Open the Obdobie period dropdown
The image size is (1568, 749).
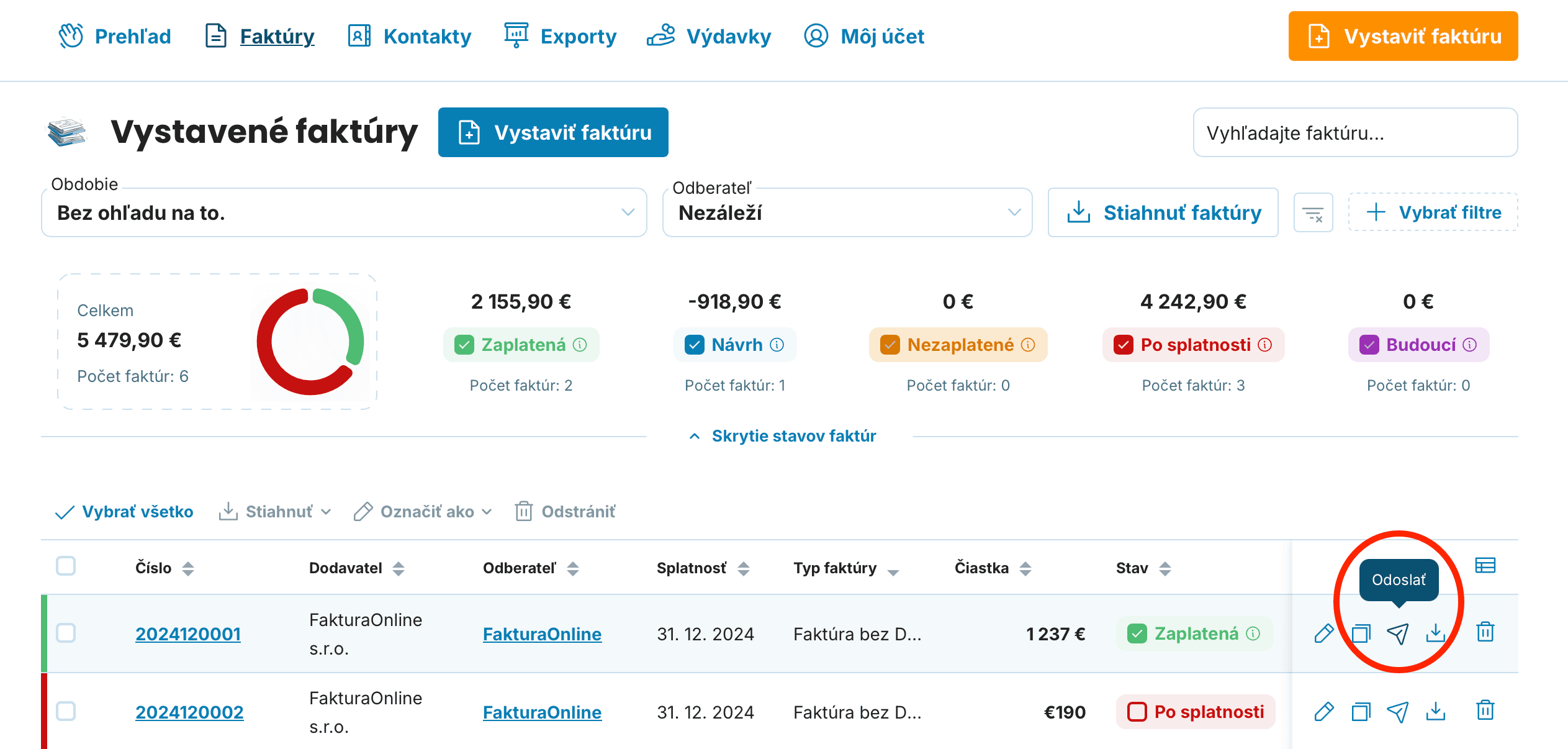click(344, 213)
